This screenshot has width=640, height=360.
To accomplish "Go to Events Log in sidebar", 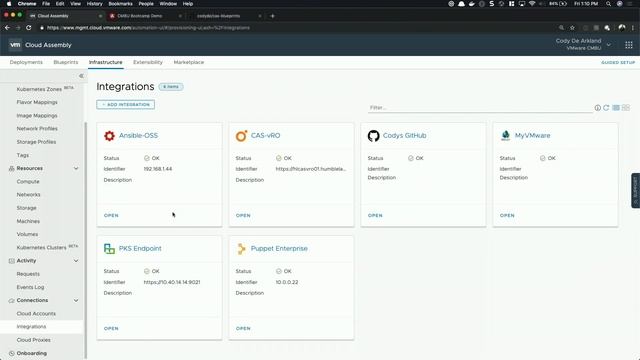I will click(x=30, y=287).
